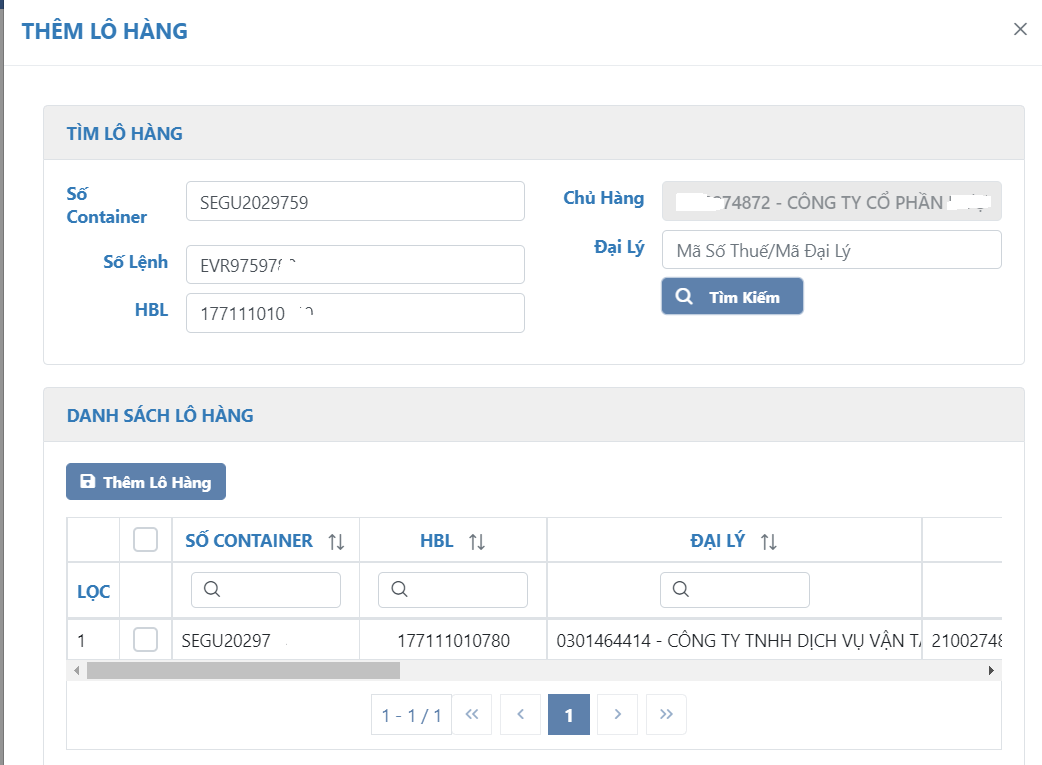This screenshot has width=1042, height=765.
Task: Click the Số Container column filter box
Action: pyautogui.click(x=266, y=590)
